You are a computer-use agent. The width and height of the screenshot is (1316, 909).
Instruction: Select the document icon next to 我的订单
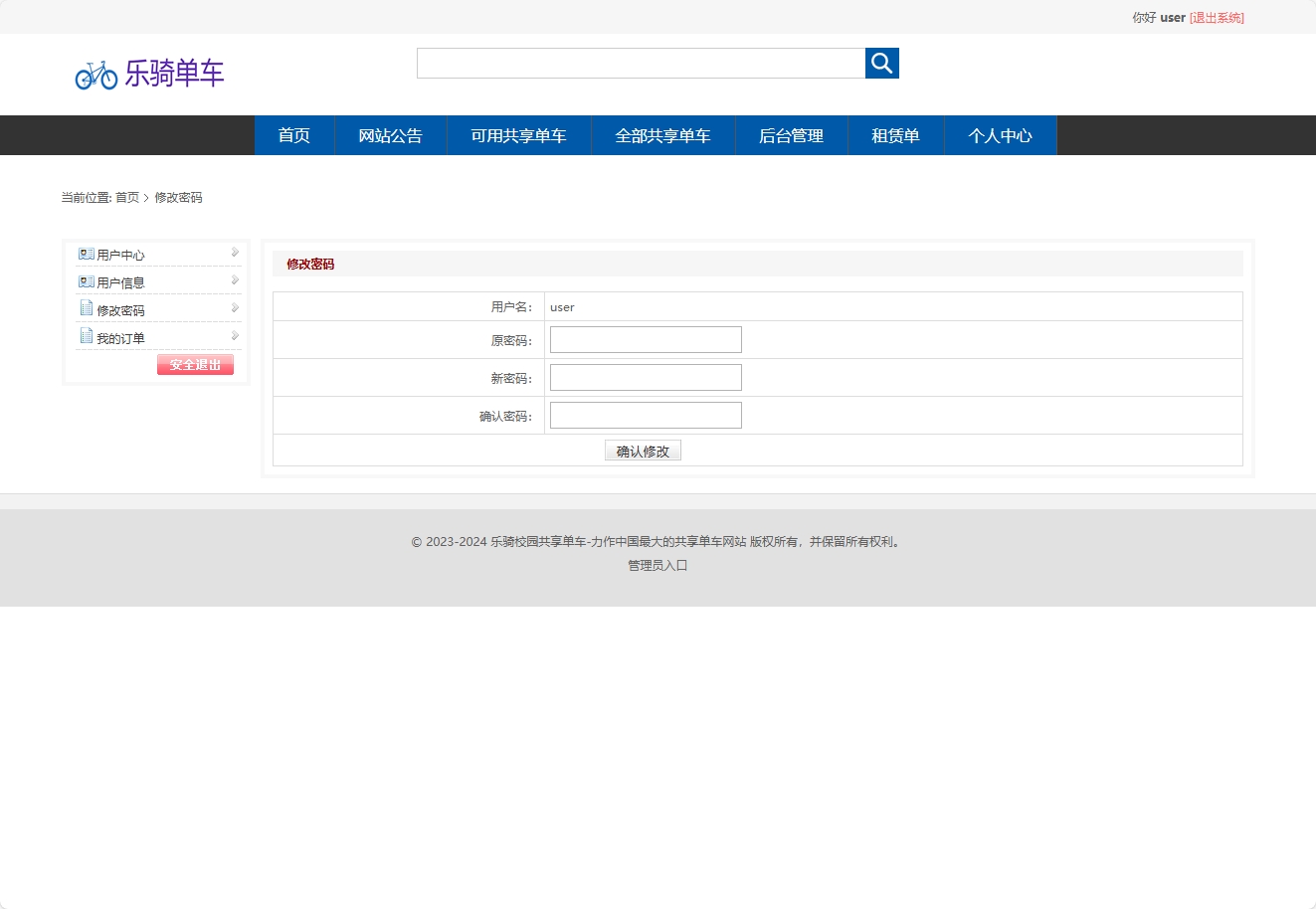click(x=85, y=336)
